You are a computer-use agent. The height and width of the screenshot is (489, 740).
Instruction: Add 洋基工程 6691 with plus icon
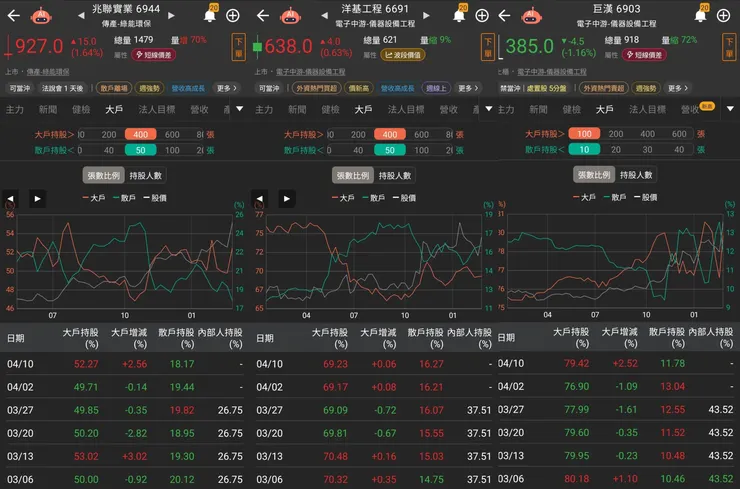pos(482,16)
